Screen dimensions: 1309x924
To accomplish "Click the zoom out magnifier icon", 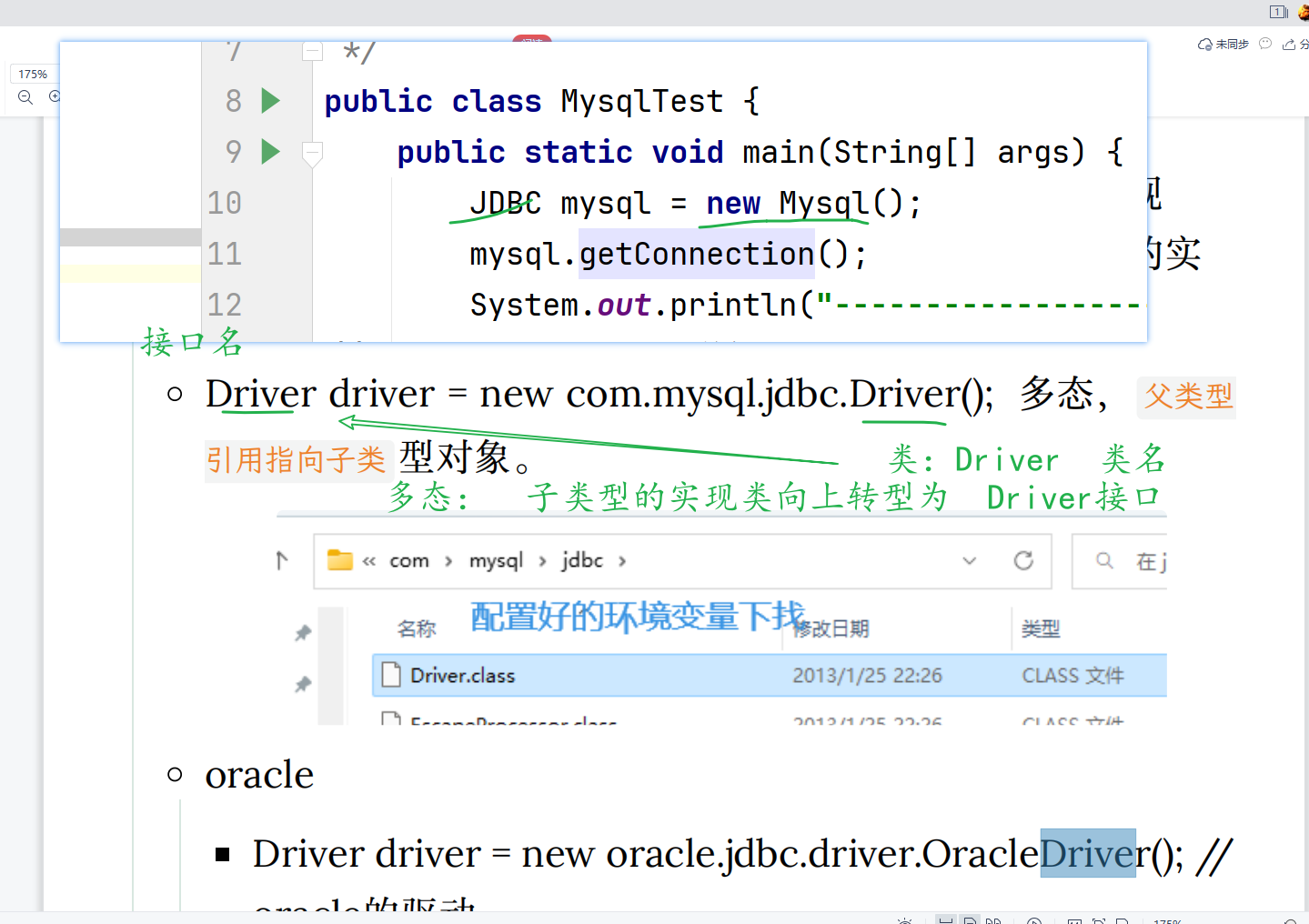I will [25, 97].
